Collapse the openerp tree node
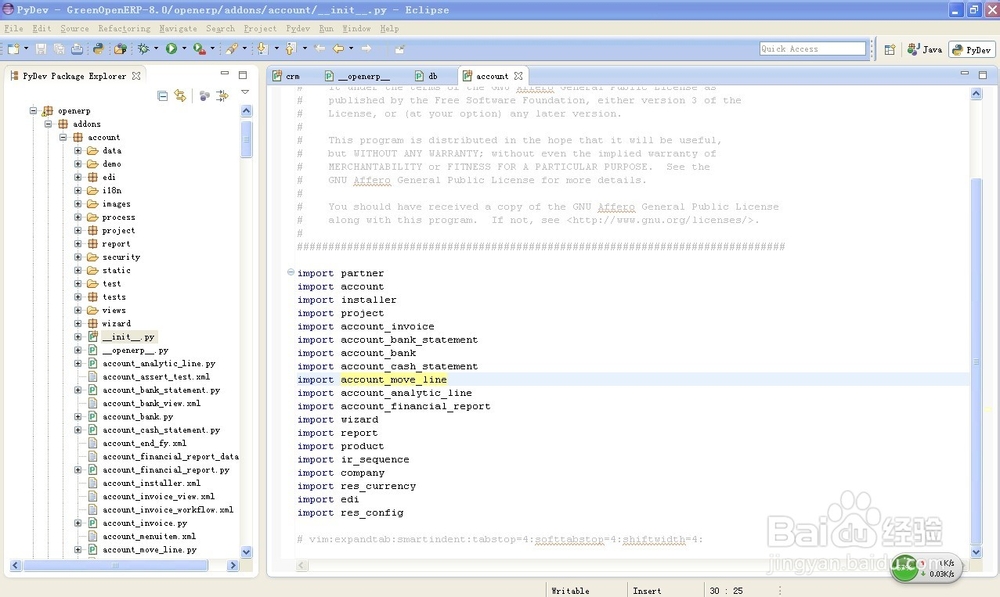 33,110
